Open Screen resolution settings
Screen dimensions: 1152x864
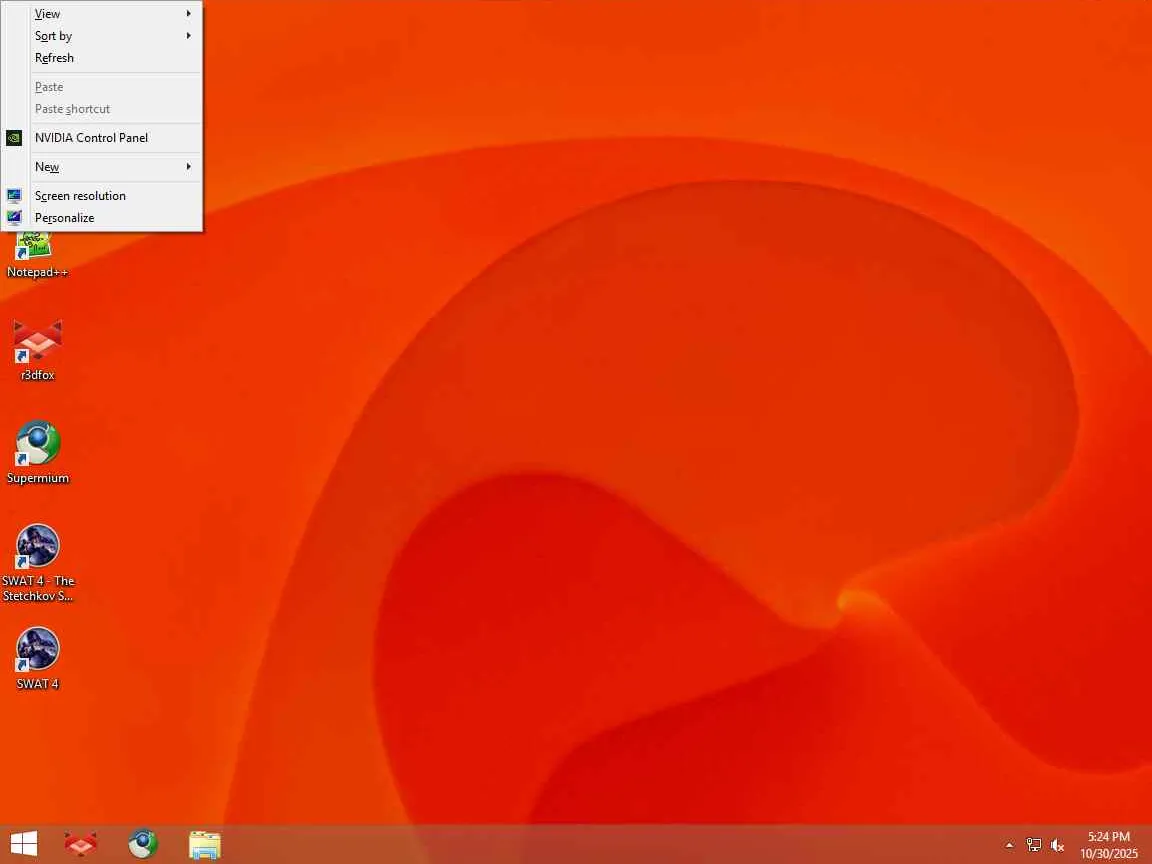101,196
